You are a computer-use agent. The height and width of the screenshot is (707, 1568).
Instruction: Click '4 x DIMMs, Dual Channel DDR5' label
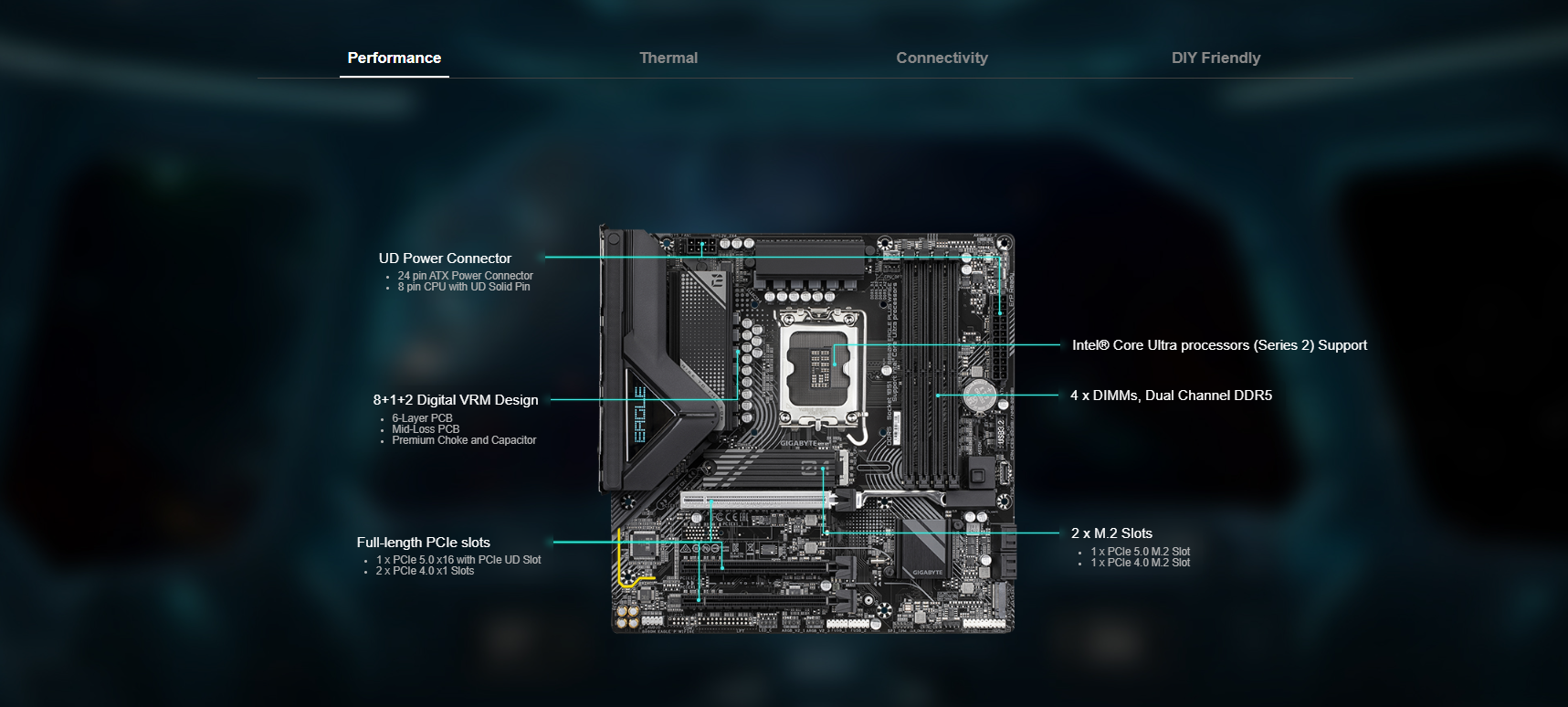pyautogui.click(x=1172, y=396)
